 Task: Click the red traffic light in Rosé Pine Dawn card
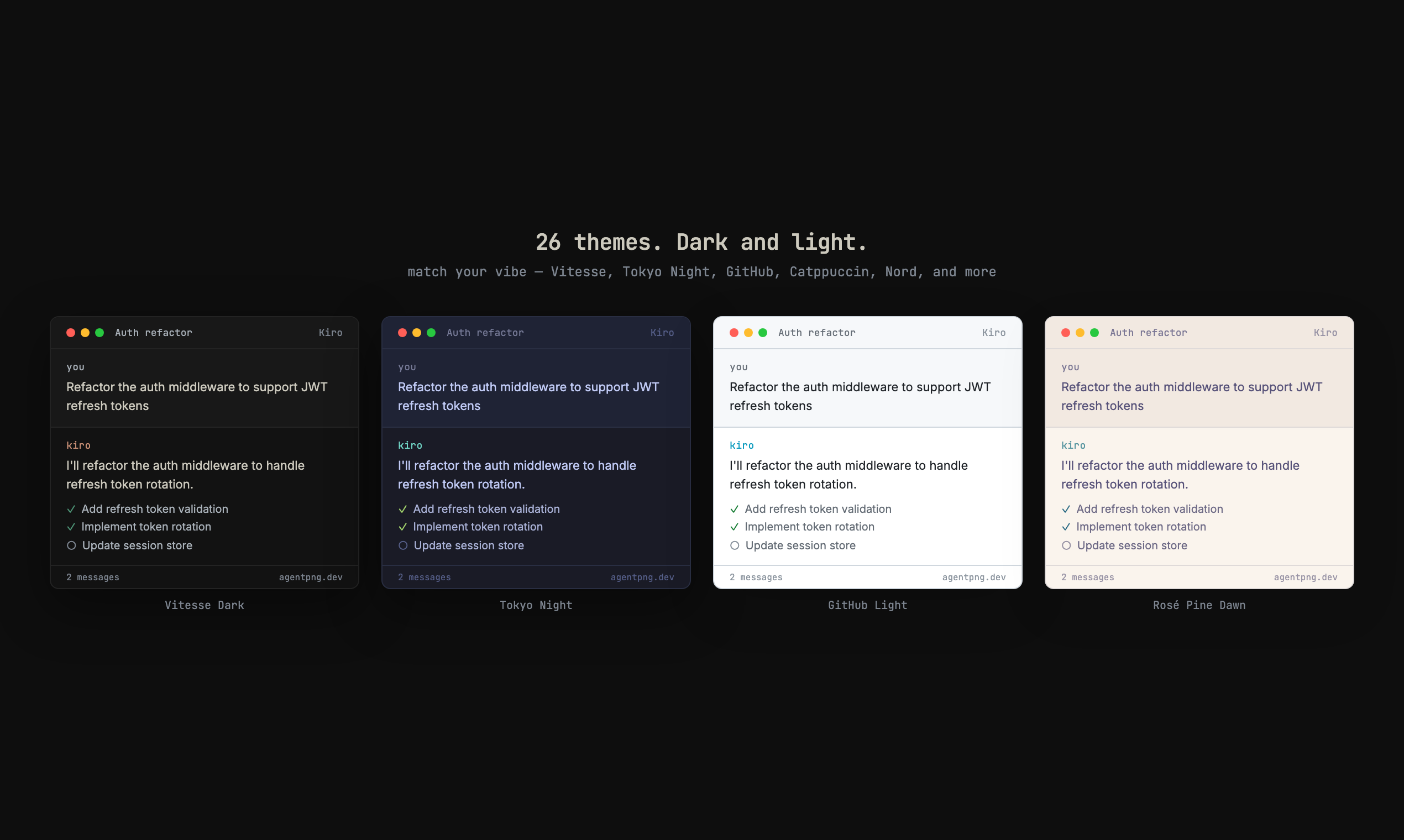click(x=1066, y=333)
